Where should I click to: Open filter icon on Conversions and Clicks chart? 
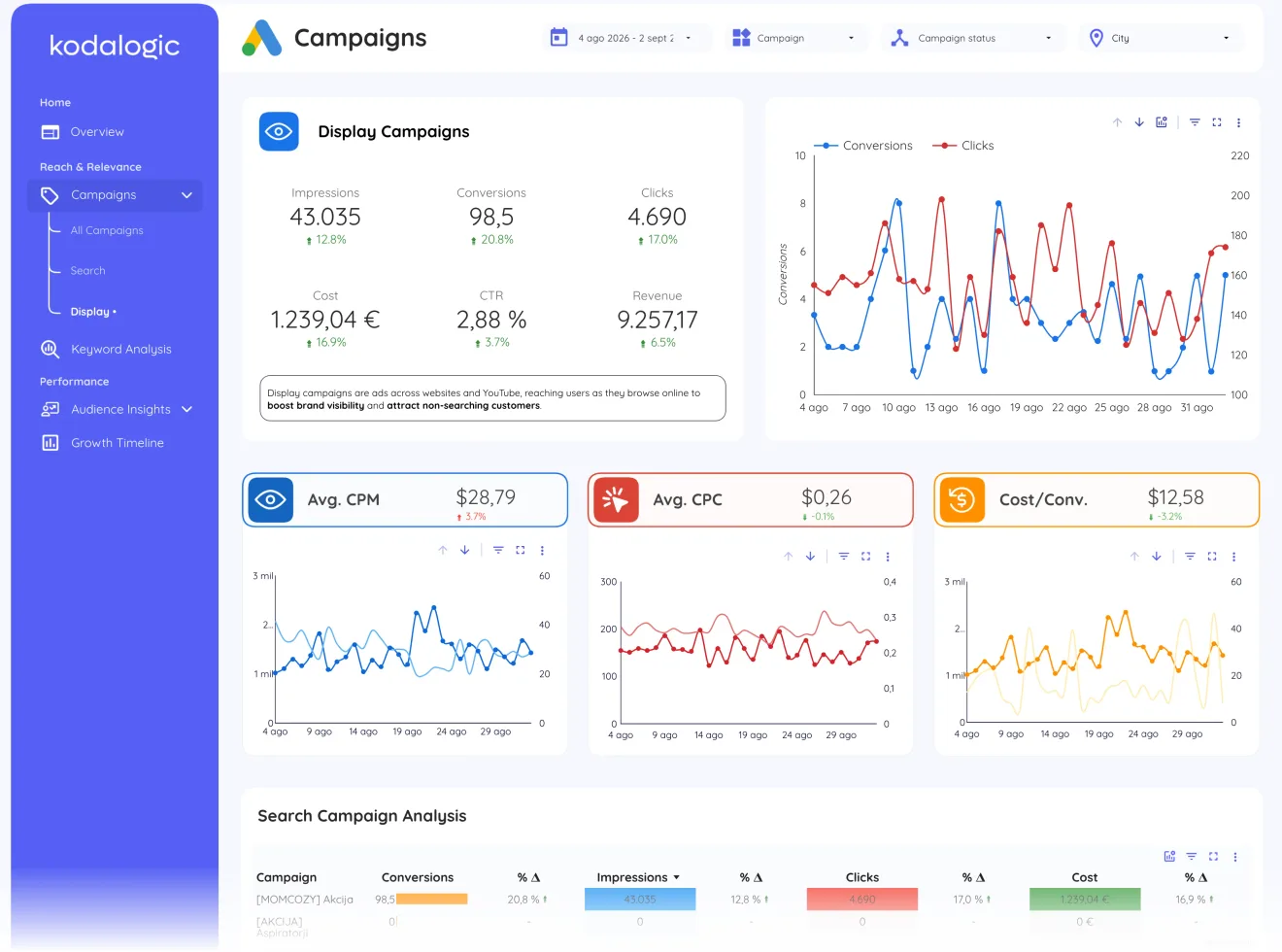pyautogui.click(x=1195, y=122)
